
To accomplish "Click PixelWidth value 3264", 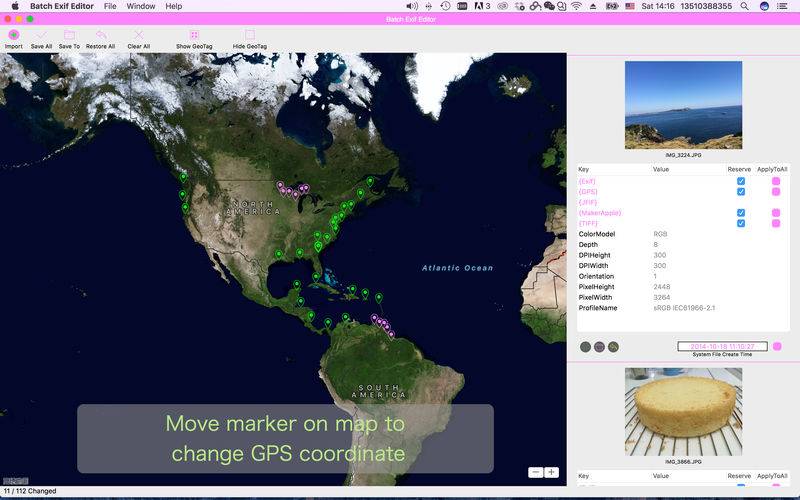I will tap(662, 297).
